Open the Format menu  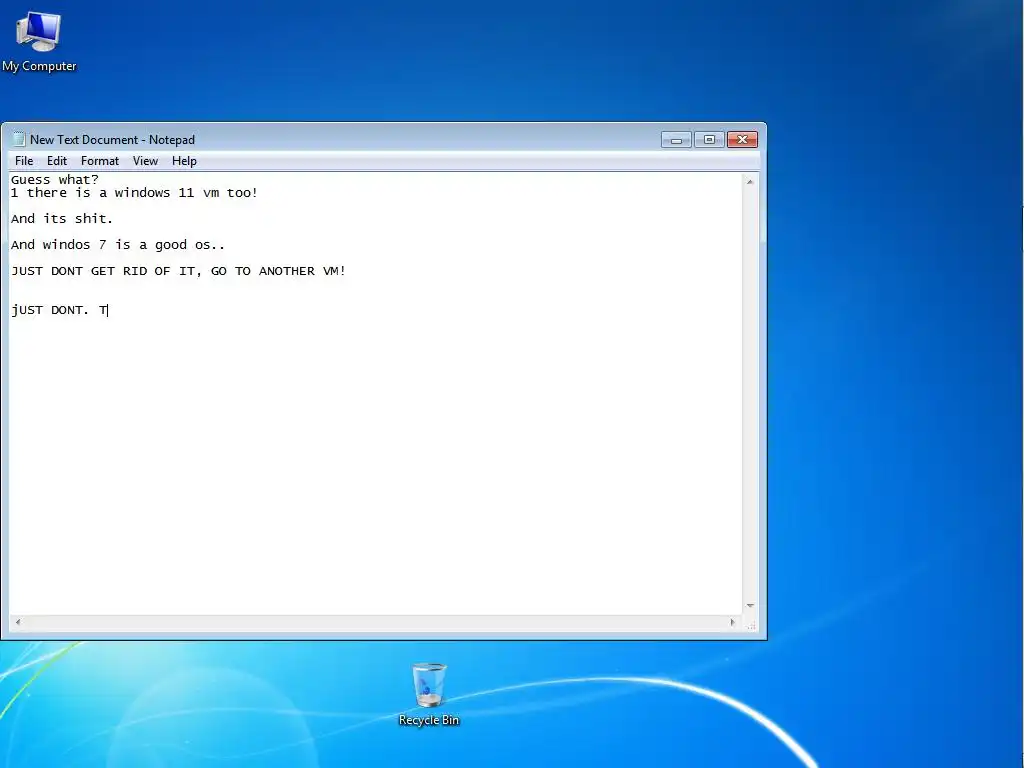click(x=100, y=161)
